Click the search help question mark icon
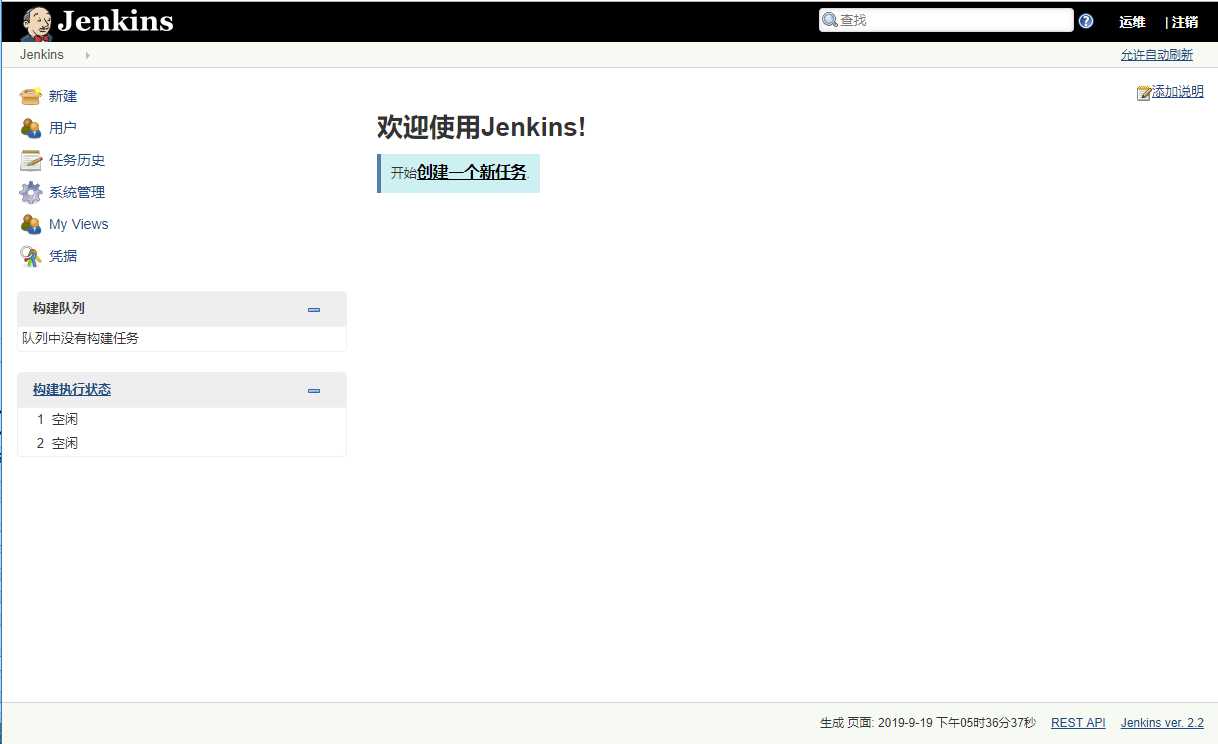1218x744 pixels. [x=1086, y=21]
